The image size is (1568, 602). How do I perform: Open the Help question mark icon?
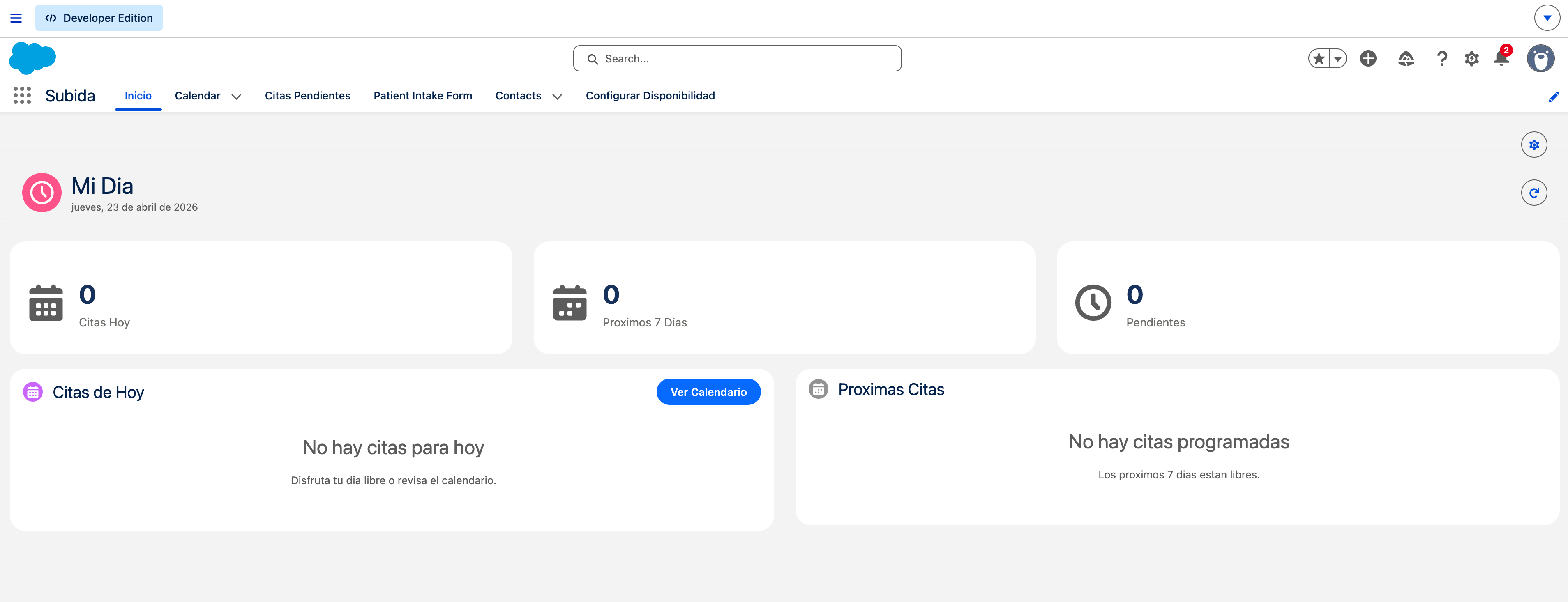pos(1441,58)
